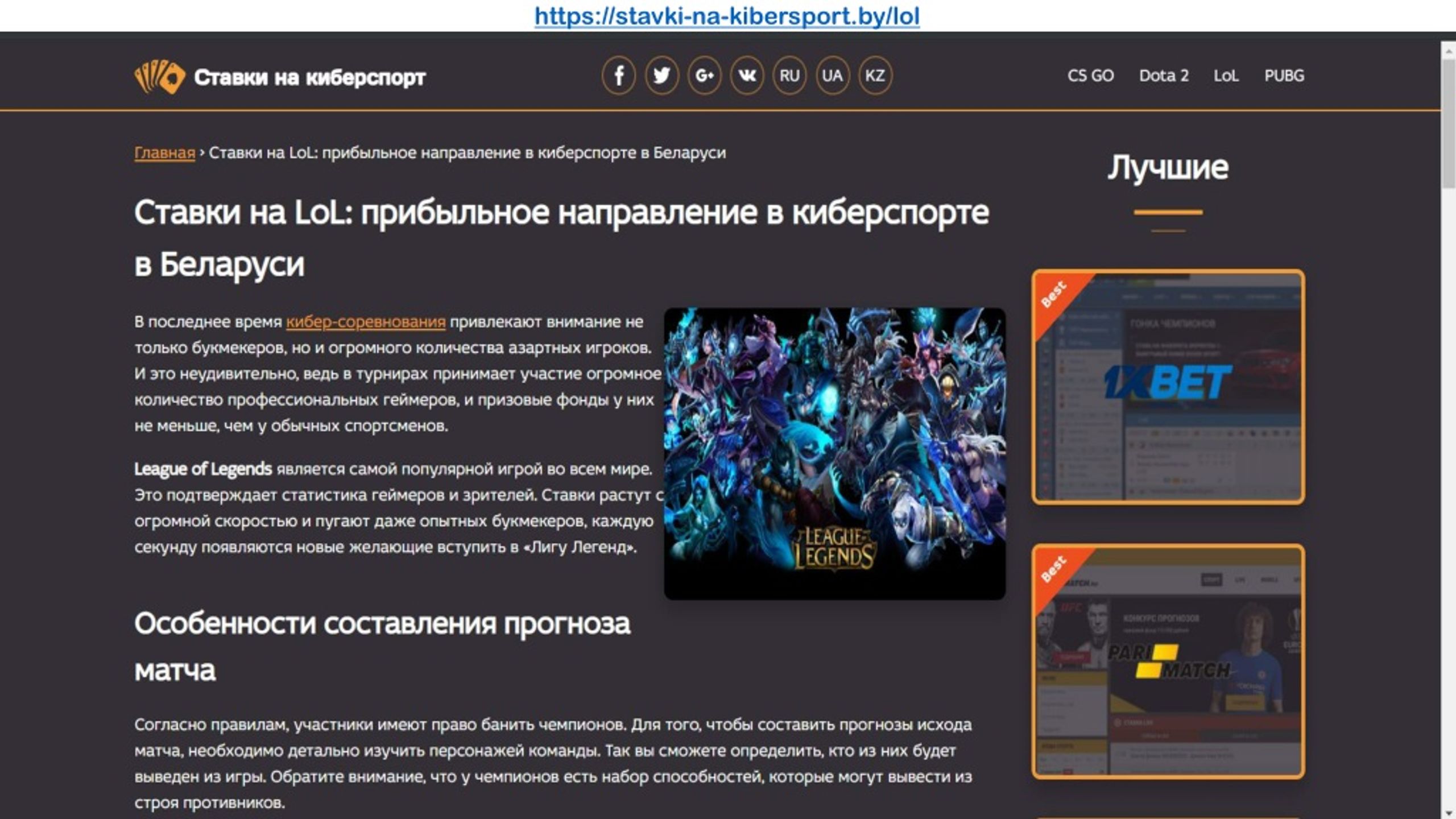Open the CS GO menu item
The width and height of the screenshot is (1456, 819).
[x=1090, y=76]
